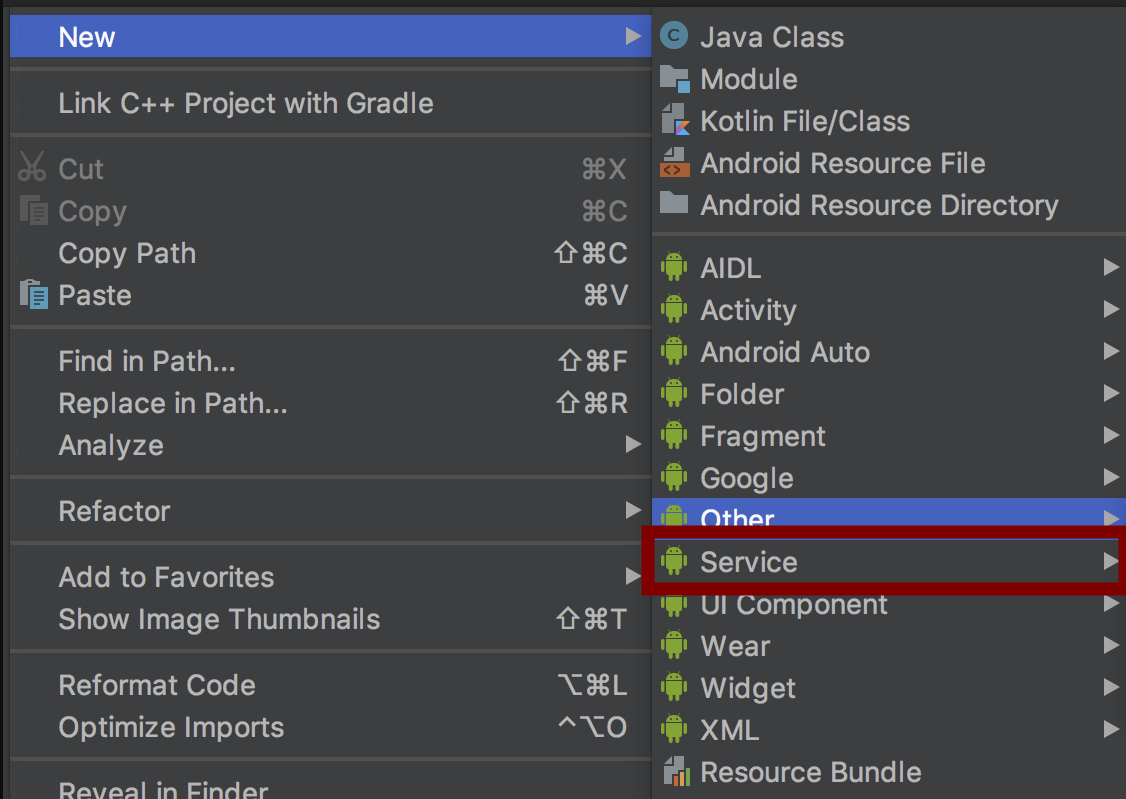The height and width of the screenshot is (799, 1126).
Task: Click the scissors icon beside Cut
Action: tap(33, 169)
